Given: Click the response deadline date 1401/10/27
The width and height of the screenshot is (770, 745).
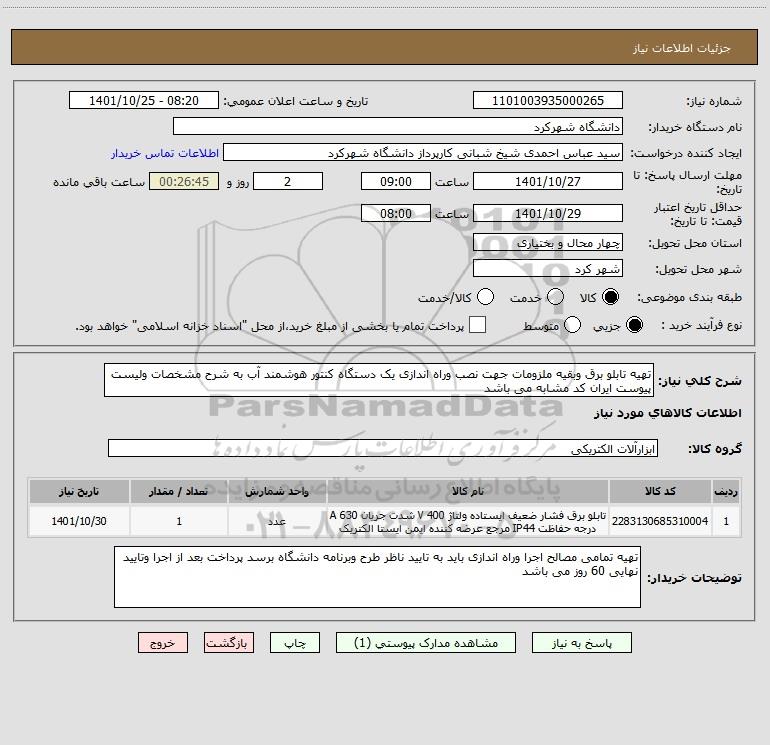Looking at the screenshot, I should 548,182.
